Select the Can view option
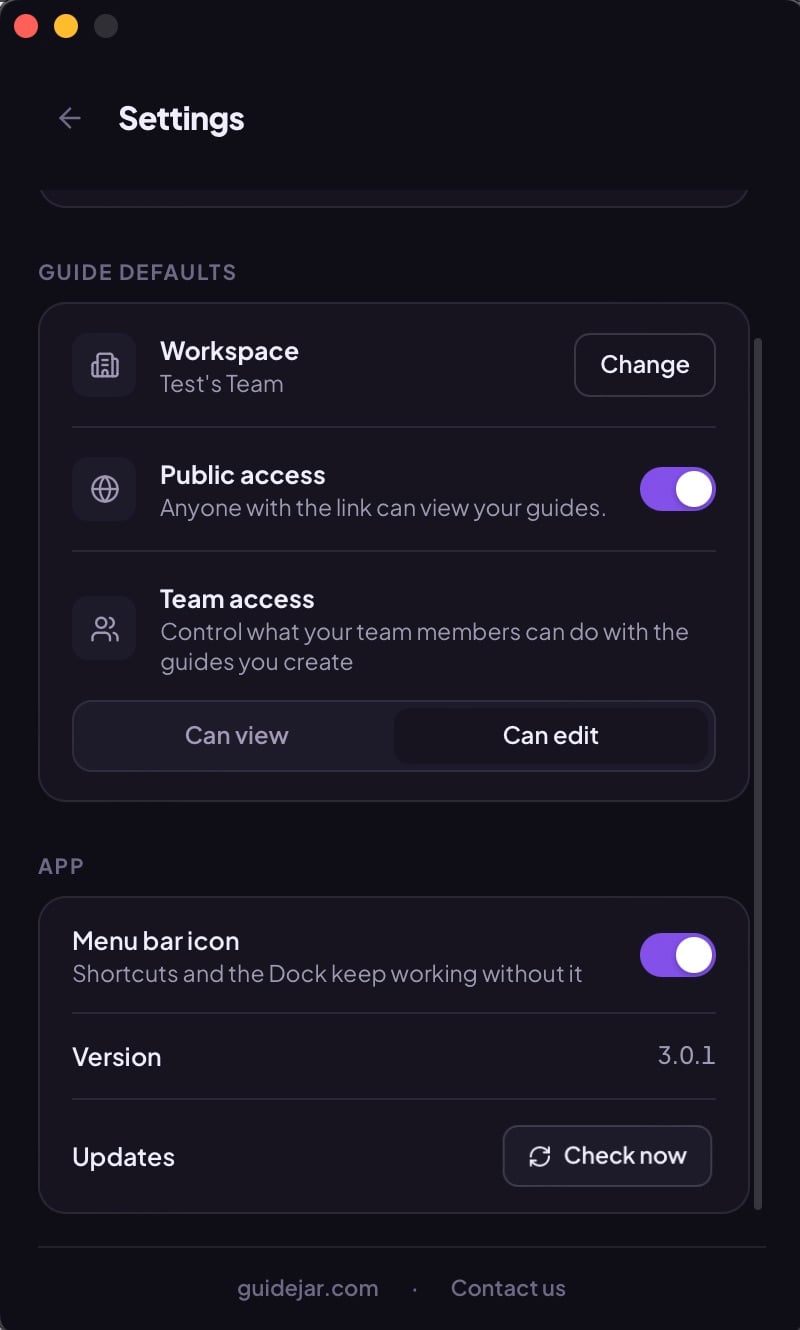Viewport: 800px width, 1330px height. 237,735
